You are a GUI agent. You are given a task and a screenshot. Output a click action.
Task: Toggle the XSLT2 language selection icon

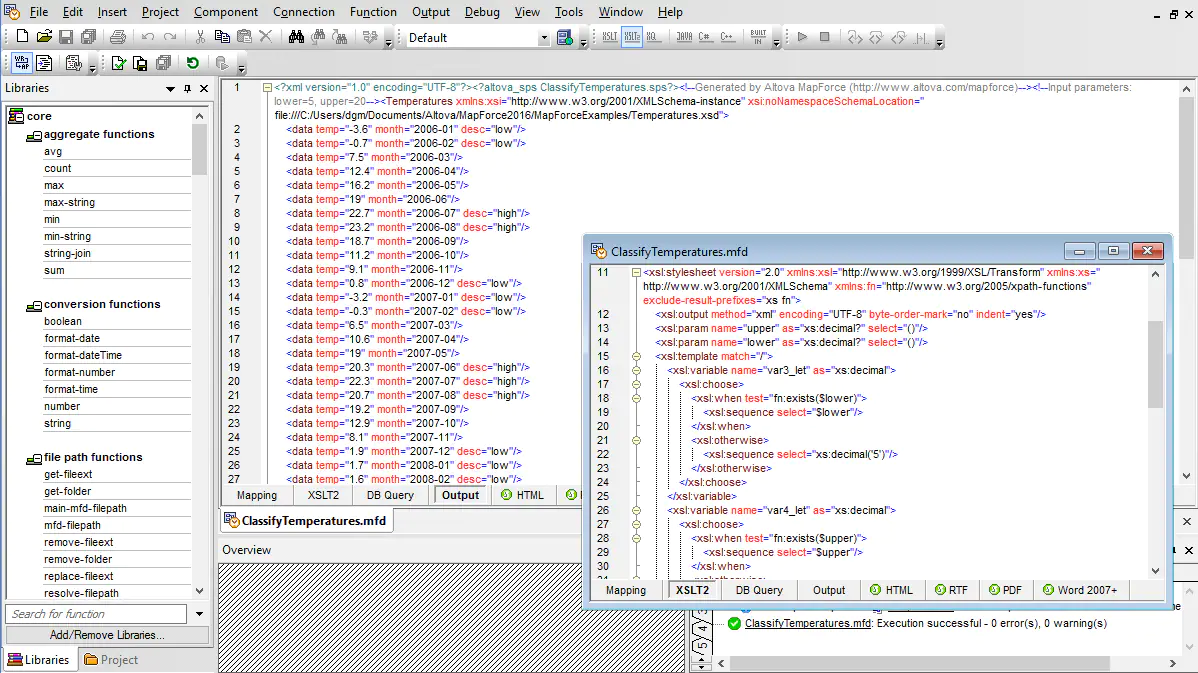tap(632, 37)
